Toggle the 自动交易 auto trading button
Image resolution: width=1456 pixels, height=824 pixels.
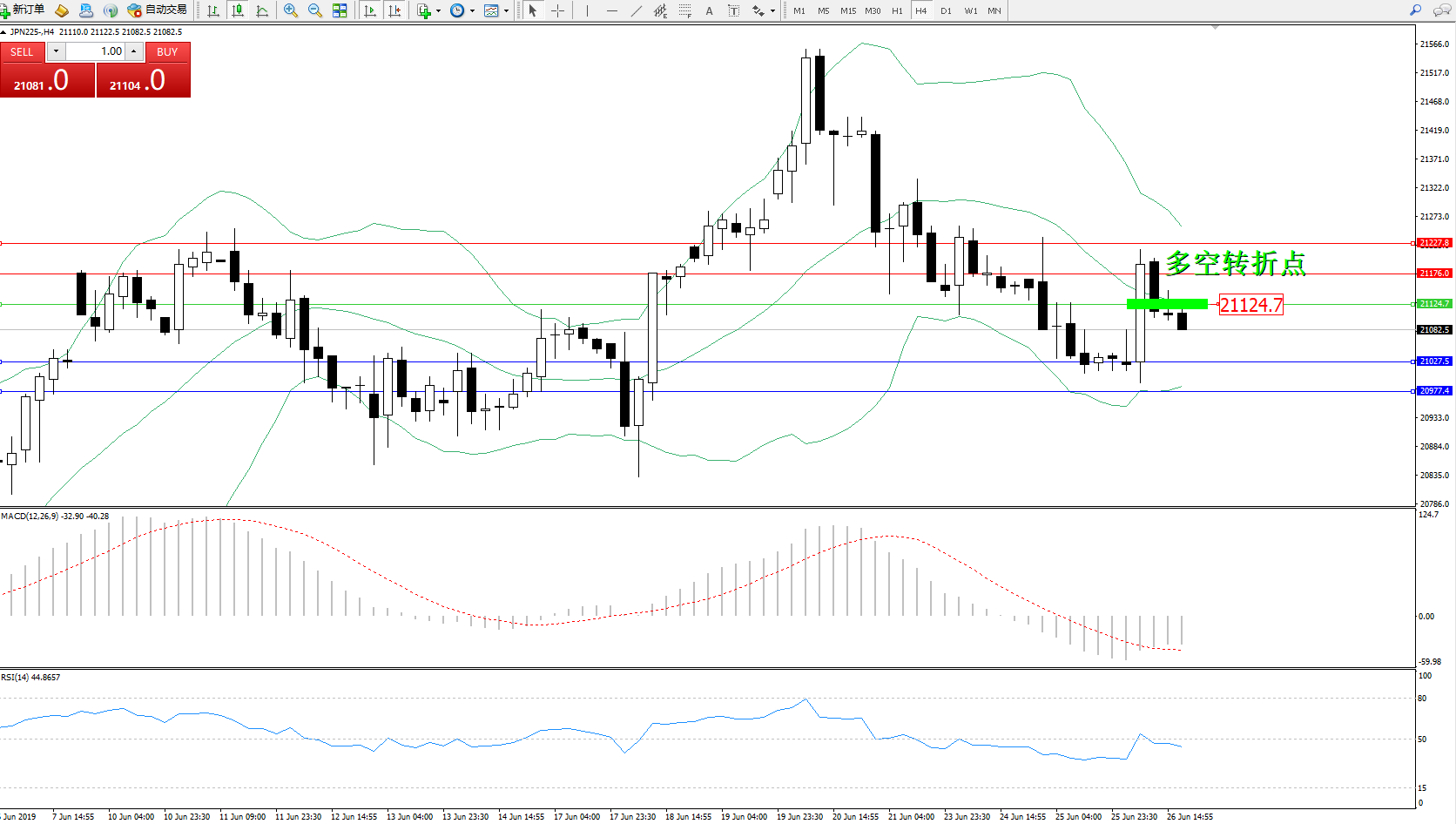click(x=158, y=10)
